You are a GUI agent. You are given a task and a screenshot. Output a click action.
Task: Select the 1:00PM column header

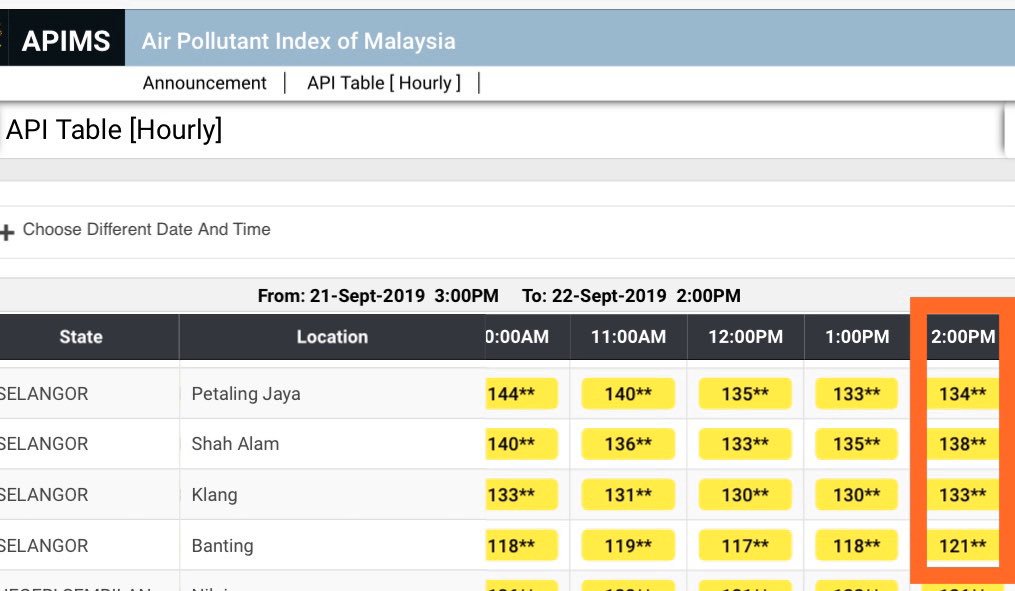857,337
